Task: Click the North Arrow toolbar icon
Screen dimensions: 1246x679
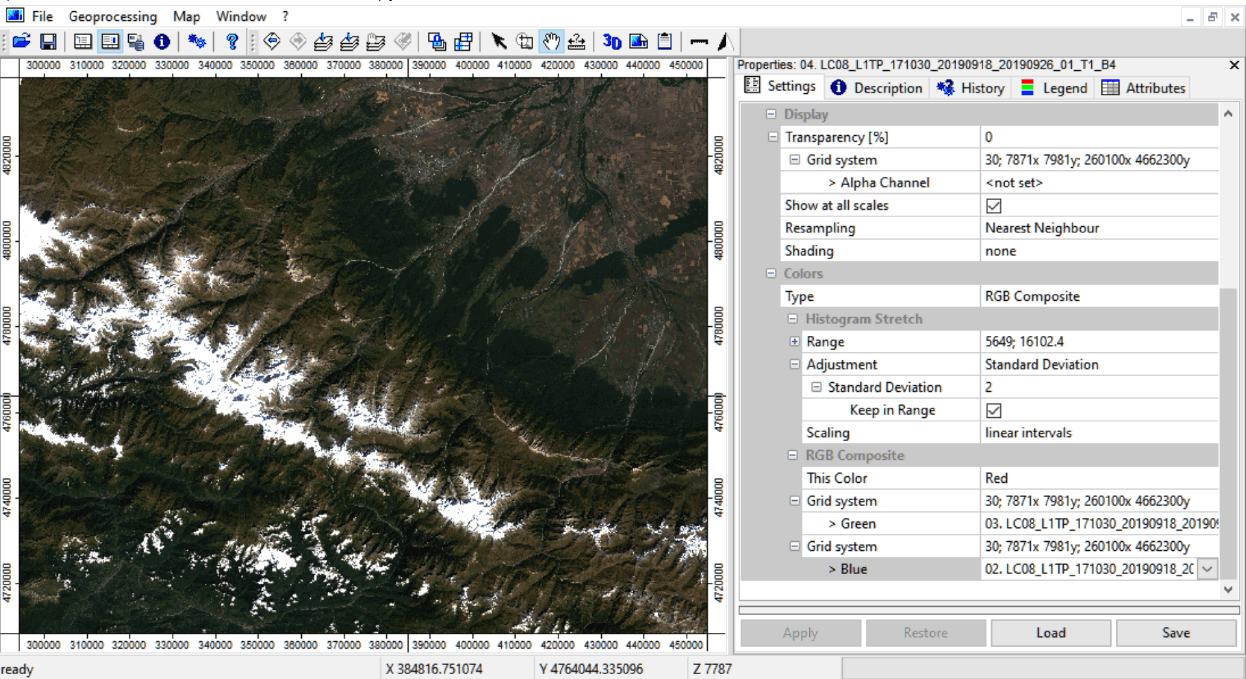Action: (725, 42)
